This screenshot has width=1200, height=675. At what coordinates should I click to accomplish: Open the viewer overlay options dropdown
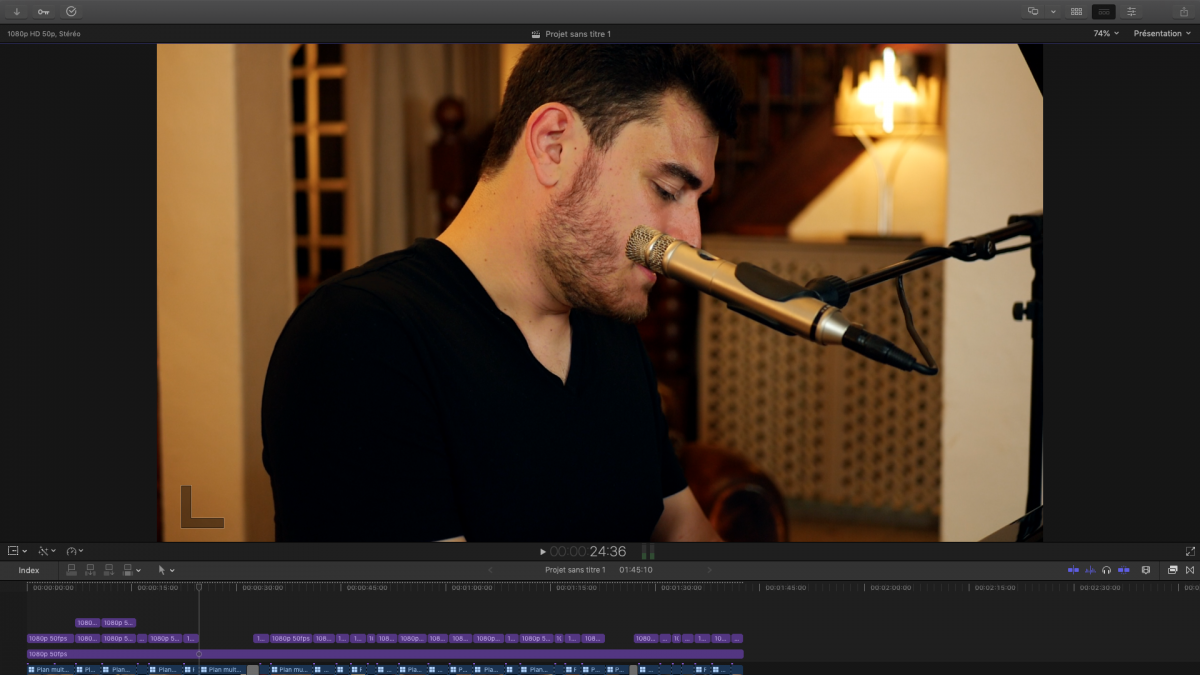pyautogui.click(x=18, y=551)
